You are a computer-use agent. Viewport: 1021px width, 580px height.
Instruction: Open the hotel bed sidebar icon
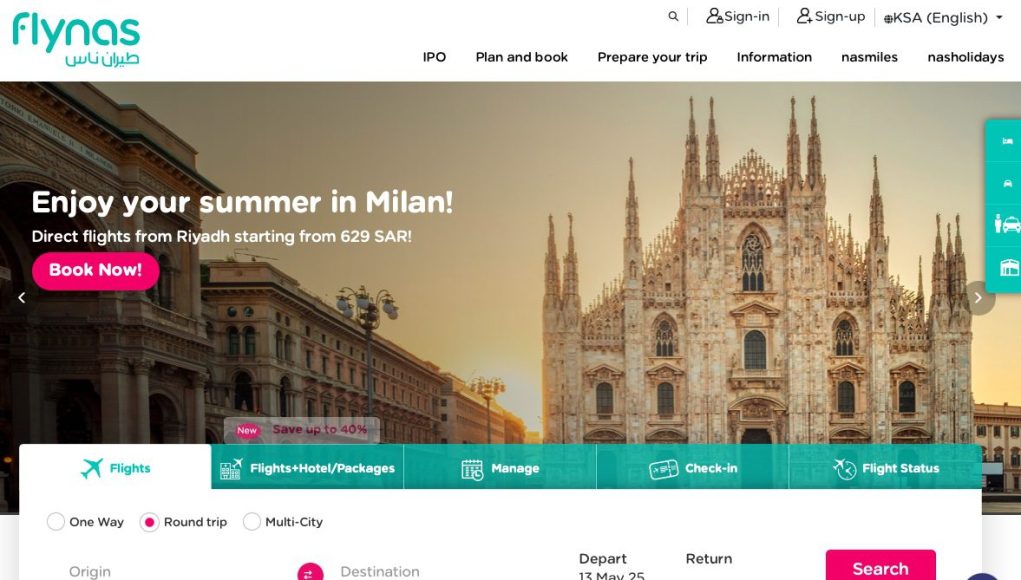(x=1007, y=141)
